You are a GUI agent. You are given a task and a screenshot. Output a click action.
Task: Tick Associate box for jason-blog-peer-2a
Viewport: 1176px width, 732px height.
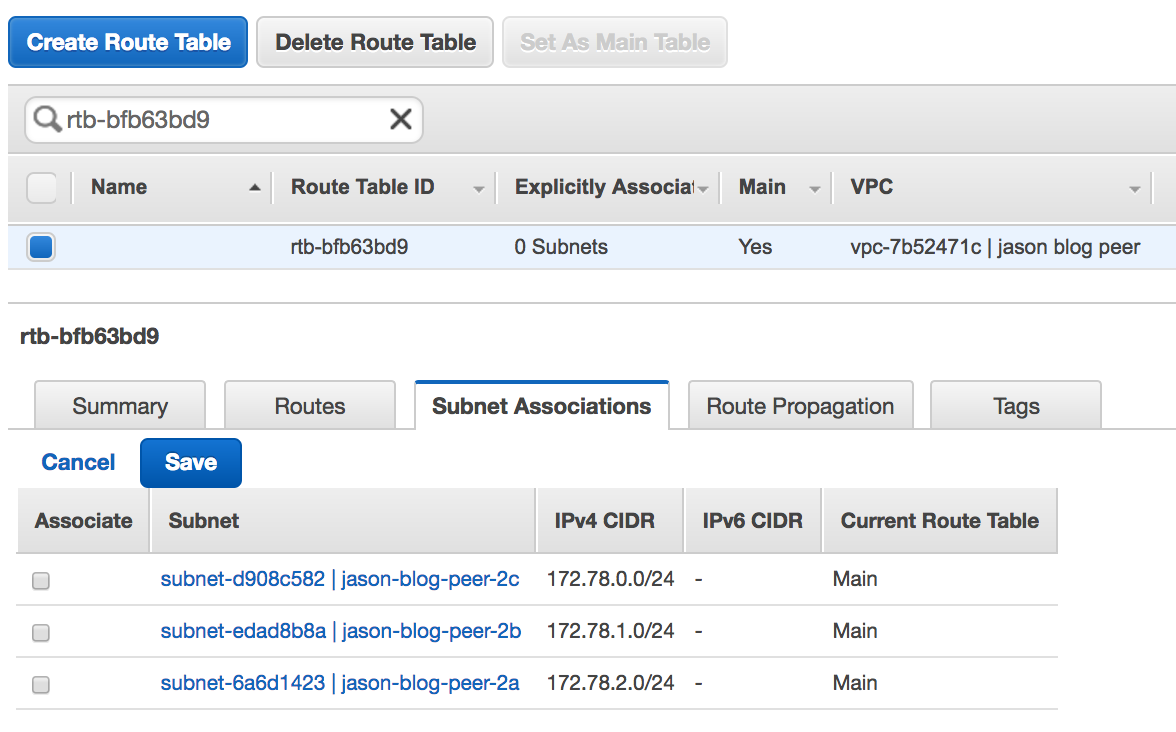coord(41,685)
